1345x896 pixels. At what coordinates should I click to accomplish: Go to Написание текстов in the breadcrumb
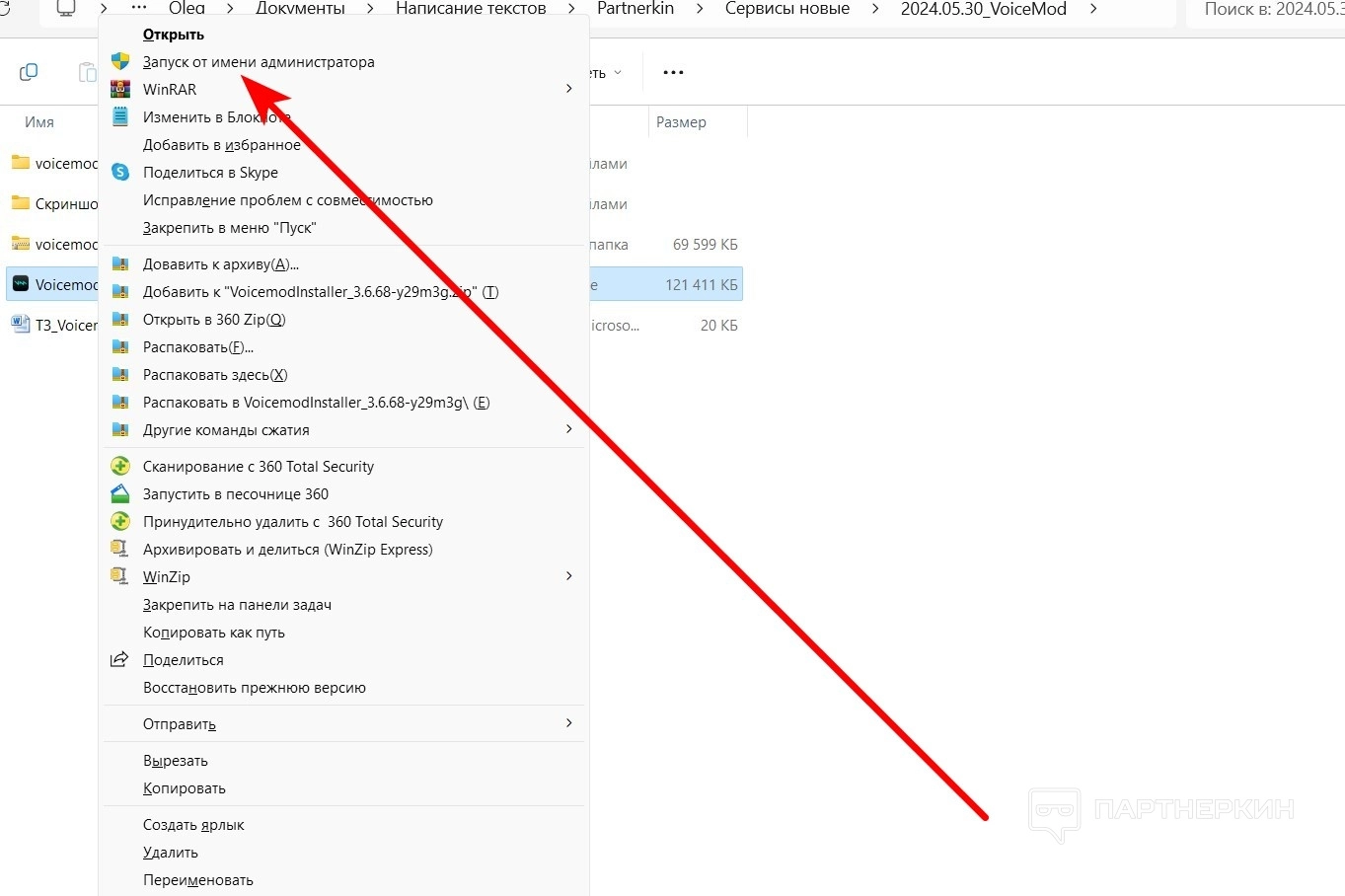[471, 8]
